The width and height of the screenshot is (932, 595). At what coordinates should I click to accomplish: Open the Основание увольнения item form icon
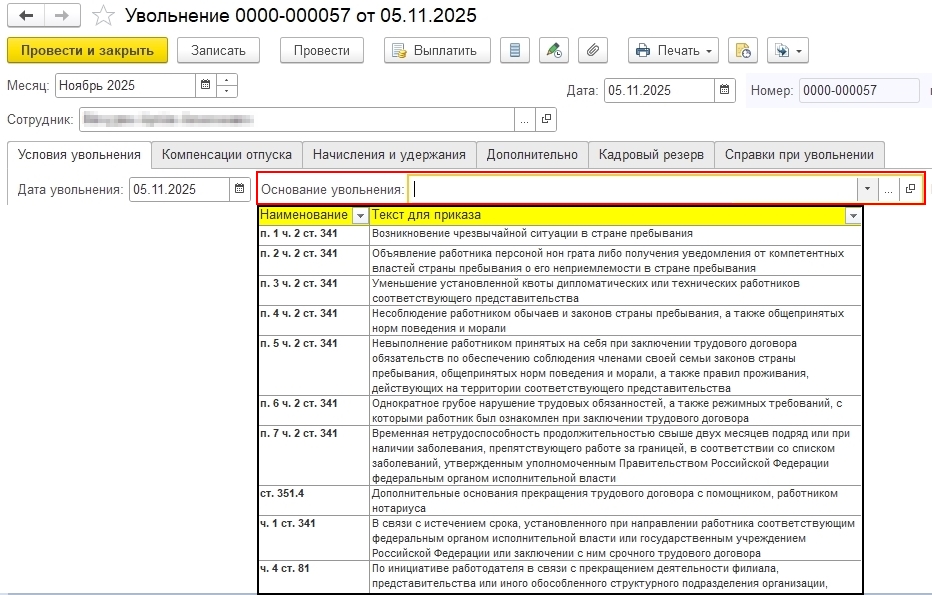click(911, 189)
